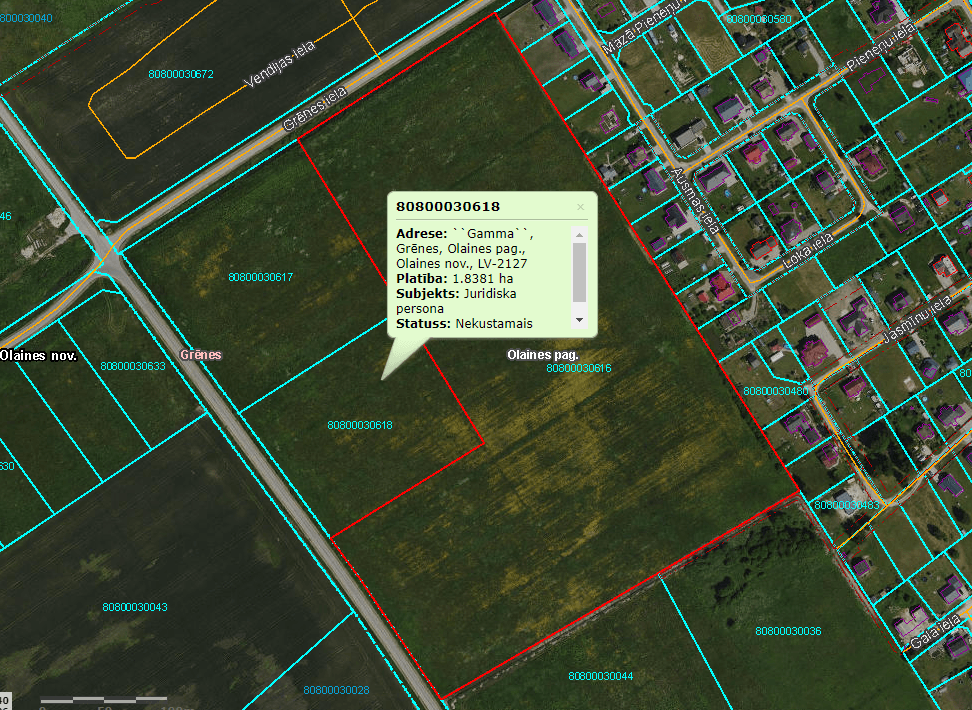Screen dimensions: 972x710
Task: Click the popup scrollbar up arrow
Action: [x=579, y=234]
